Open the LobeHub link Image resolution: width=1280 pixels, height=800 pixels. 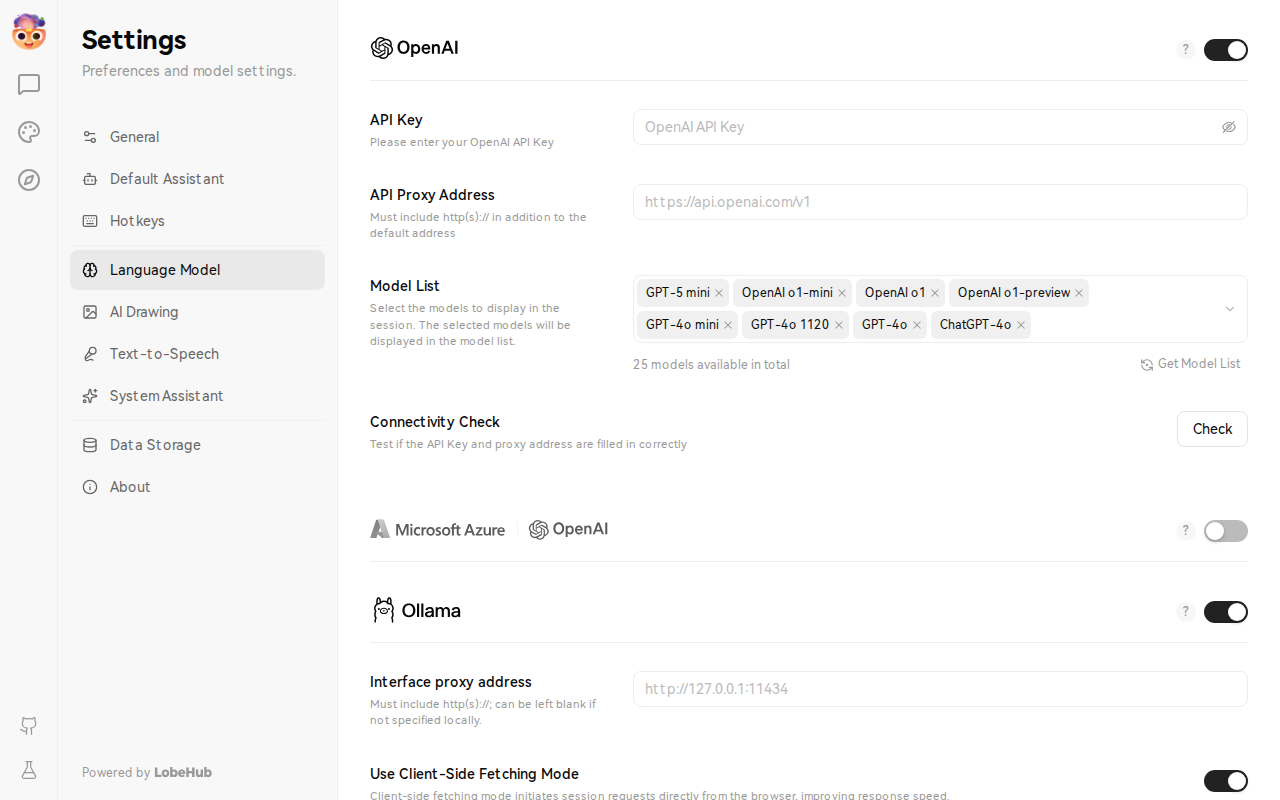coord(183,772)
